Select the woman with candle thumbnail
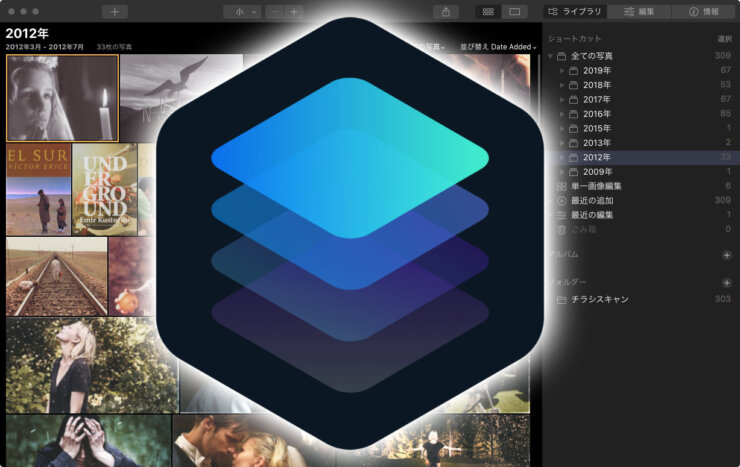The height and width of the screenshot is (467, 740). [62, 98]
